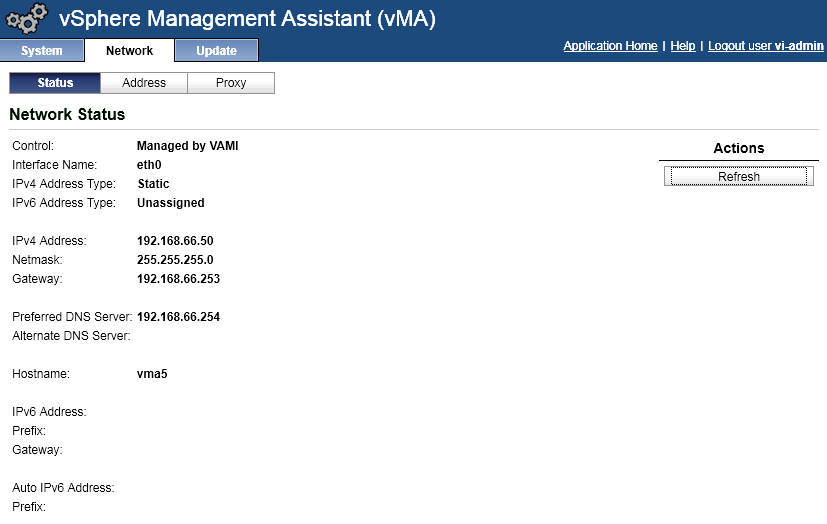The height and width of the screenshot is (524, 827).
Task: Open the Address sub-tab
Action: [144, 83]
